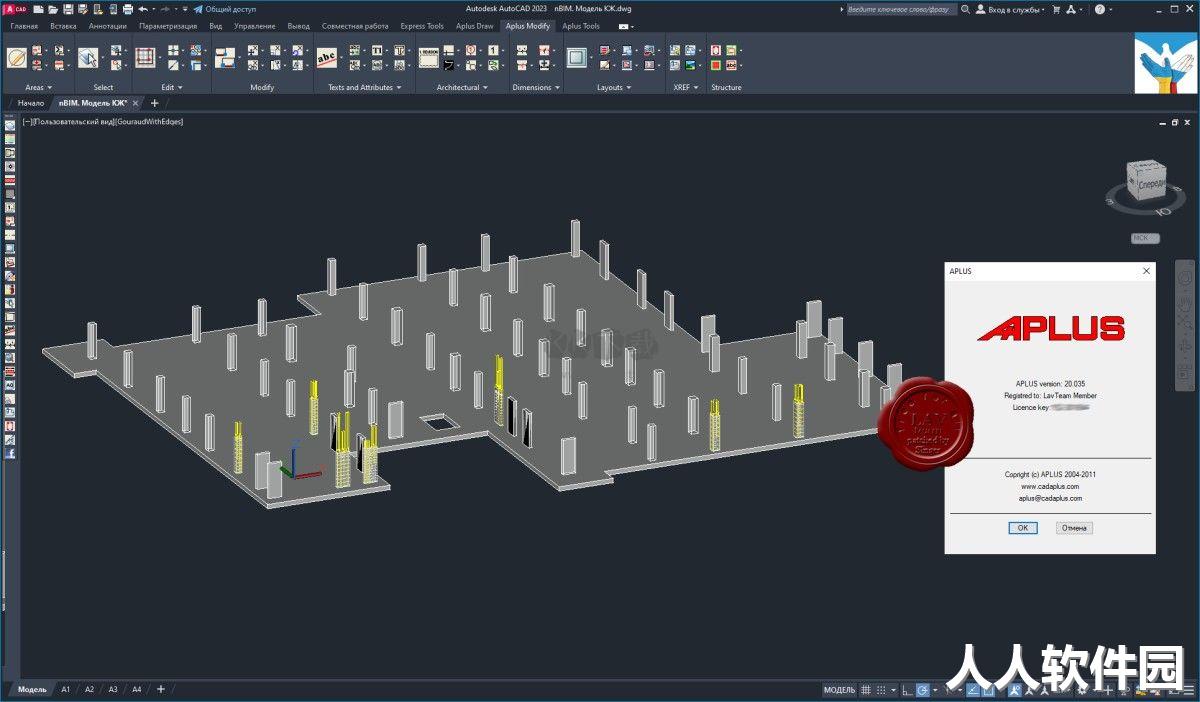This screenshot has height=702, width=1200.
Task: Click the Plot printer icon in Quick Access
Action: [127, 9]
